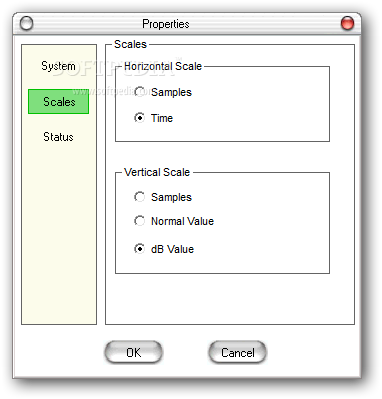Click empty area of the sidebar below Status
The height and width of the screenshot is (399, 382).
pyautogui.click(x=59, y=233)
